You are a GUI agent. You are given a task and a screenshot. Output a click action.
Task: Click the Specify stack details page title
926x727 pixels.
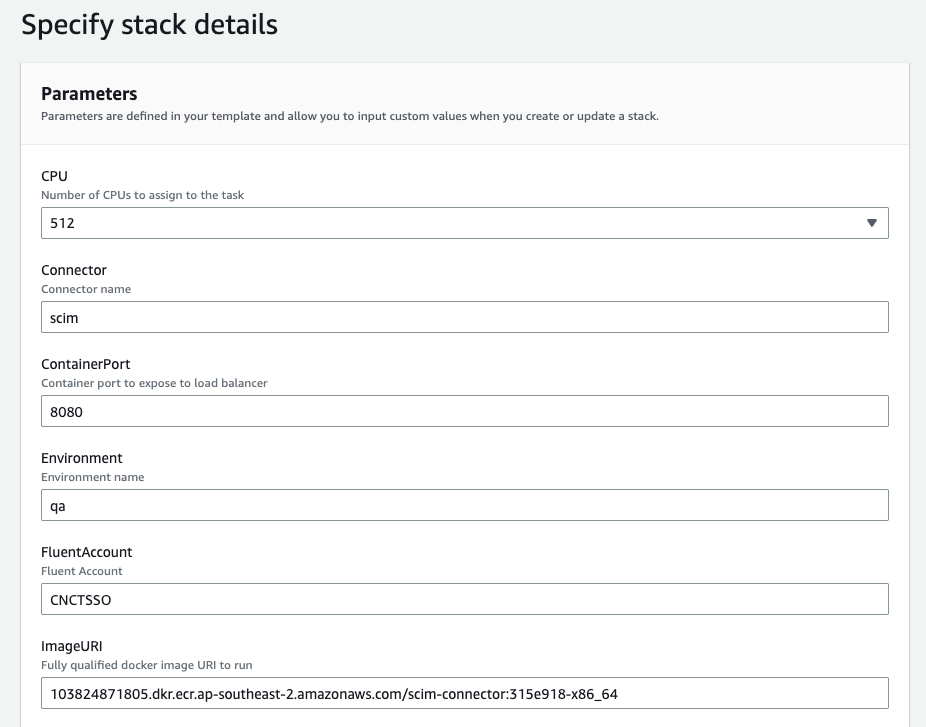(149, 25)
